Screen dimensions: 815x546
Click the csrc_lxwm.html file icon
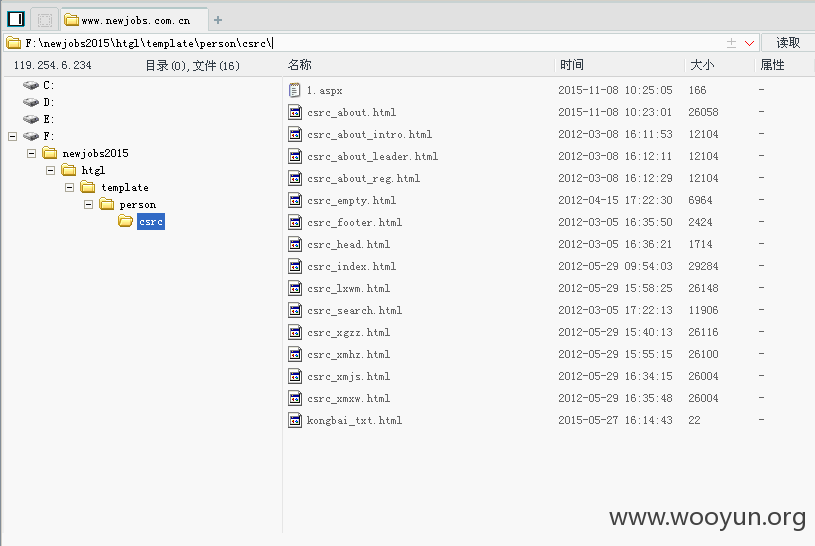[295, 288]
